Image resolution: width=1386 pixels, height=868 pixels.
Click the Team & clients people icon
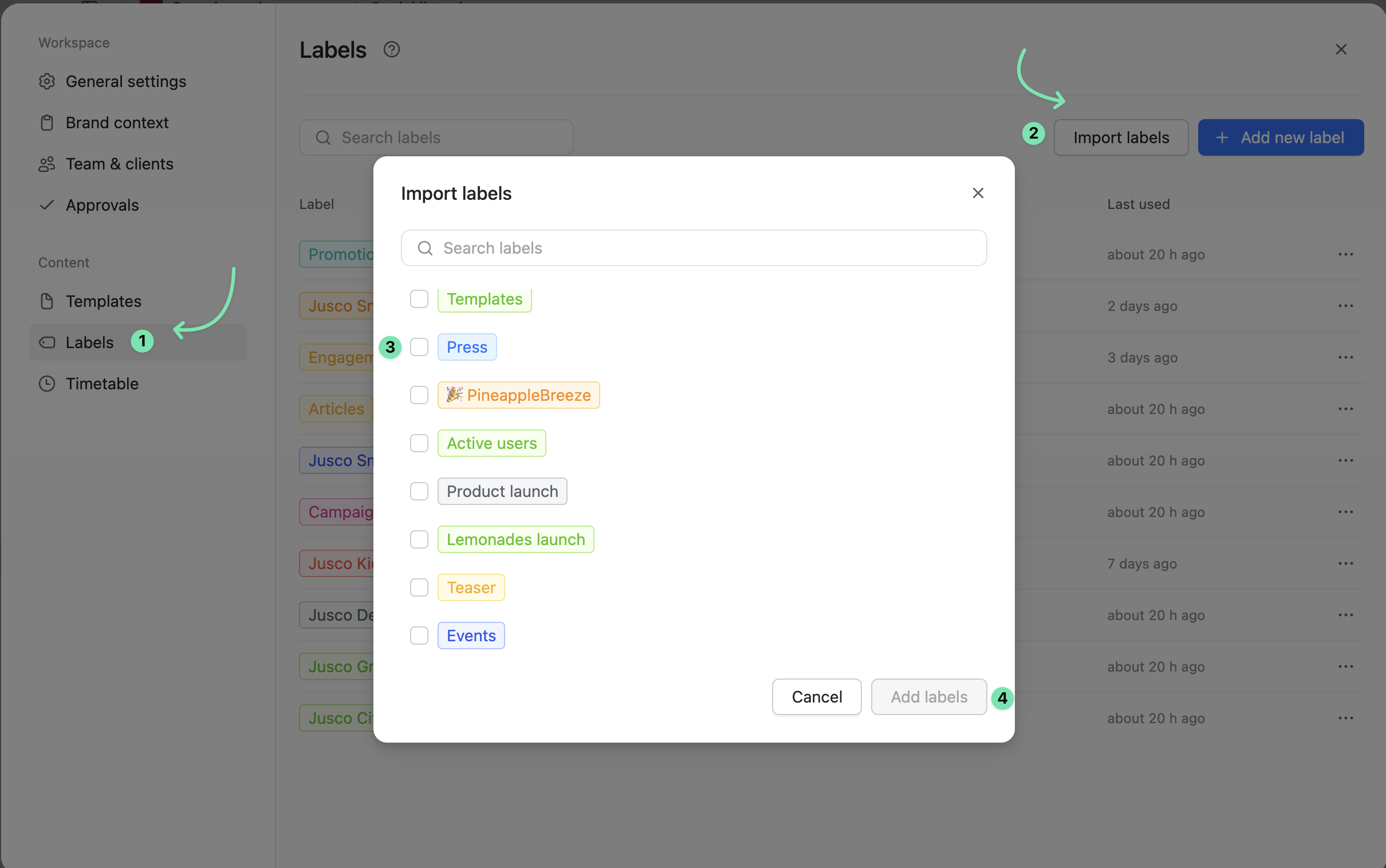[x=47, y=164]
